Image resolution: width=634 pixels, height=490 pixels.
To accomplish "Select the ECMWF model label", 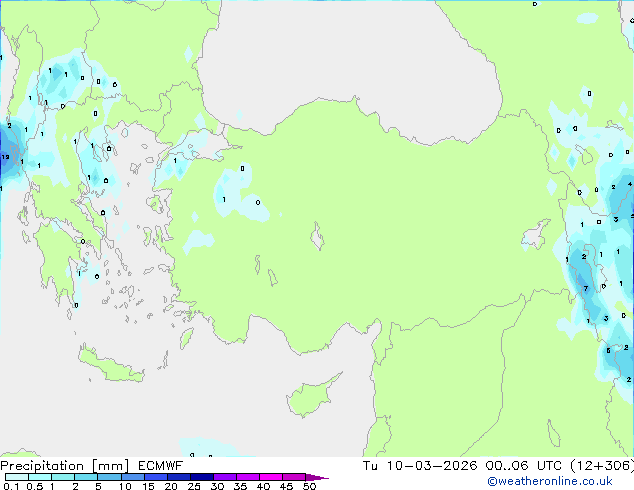I will 150,465.
